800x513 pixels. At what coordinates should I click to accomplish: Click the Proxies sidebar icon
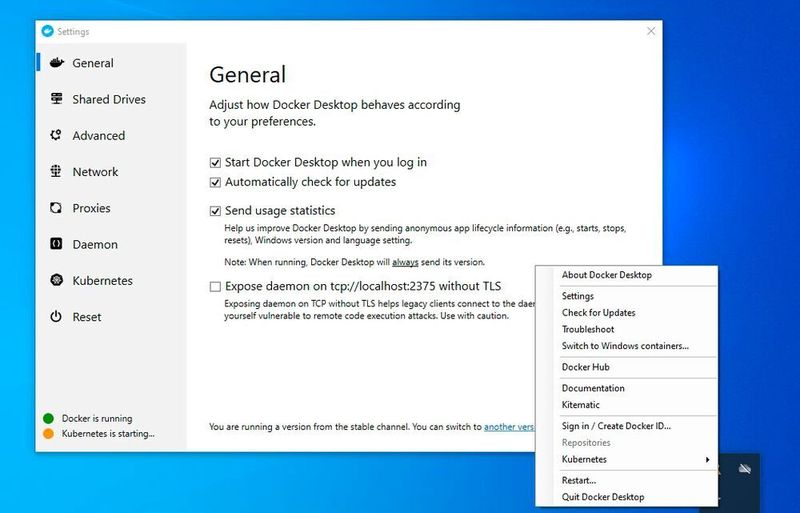56,208
